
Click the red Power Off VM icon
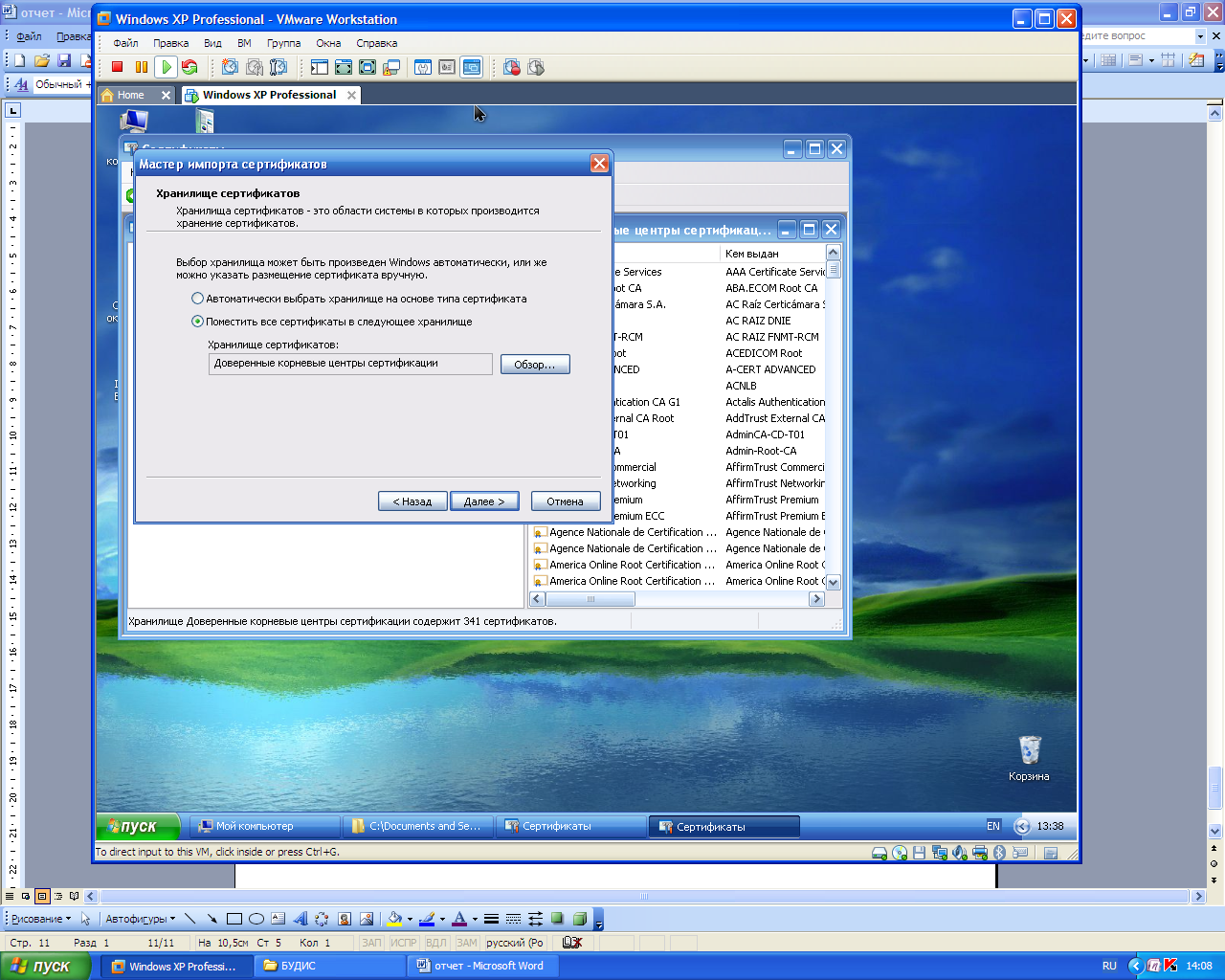(x=118, y=67)
